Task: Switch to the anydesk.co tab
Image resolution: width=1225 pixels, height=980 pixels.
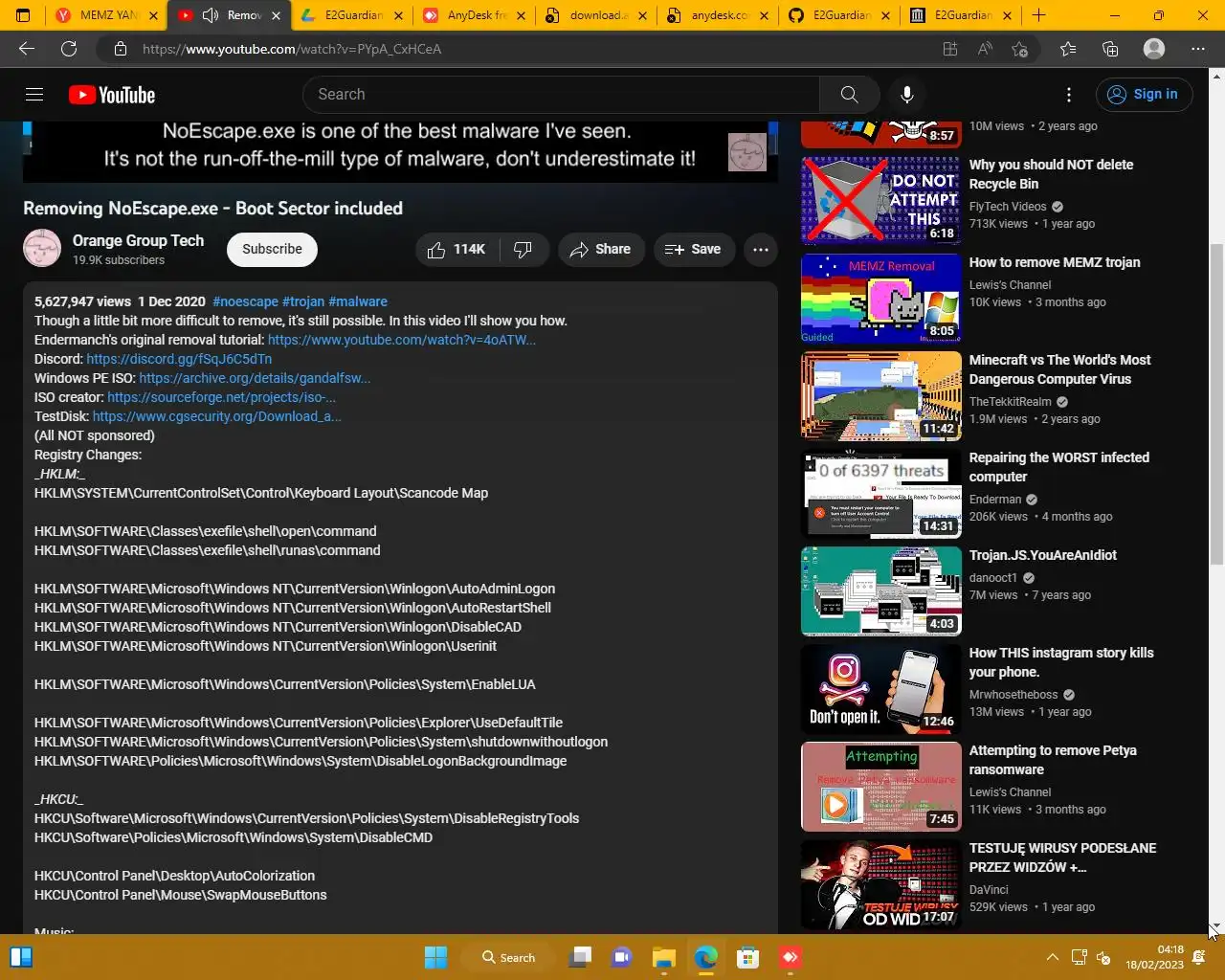Action: coord(718,15)
